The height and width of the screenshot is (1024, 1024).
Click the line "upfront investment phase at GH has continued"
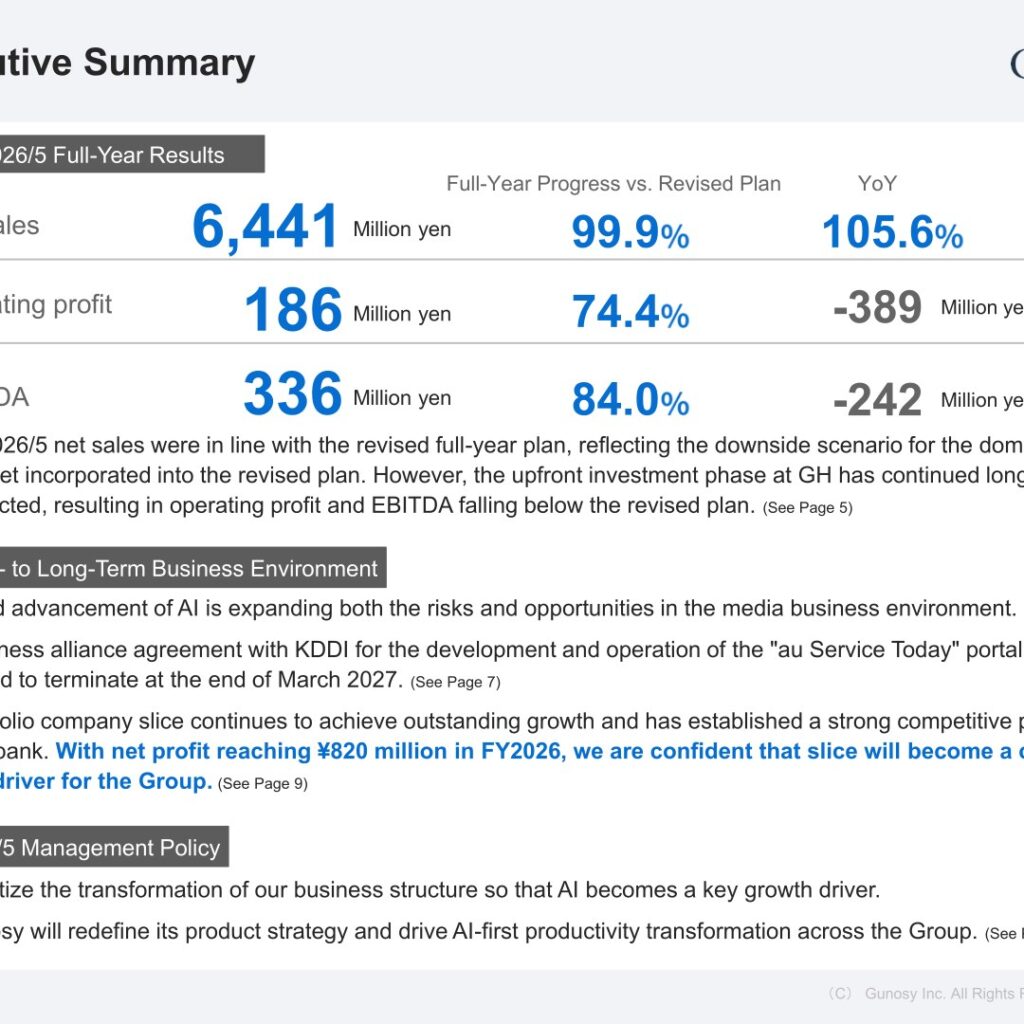tap(512, 475)
